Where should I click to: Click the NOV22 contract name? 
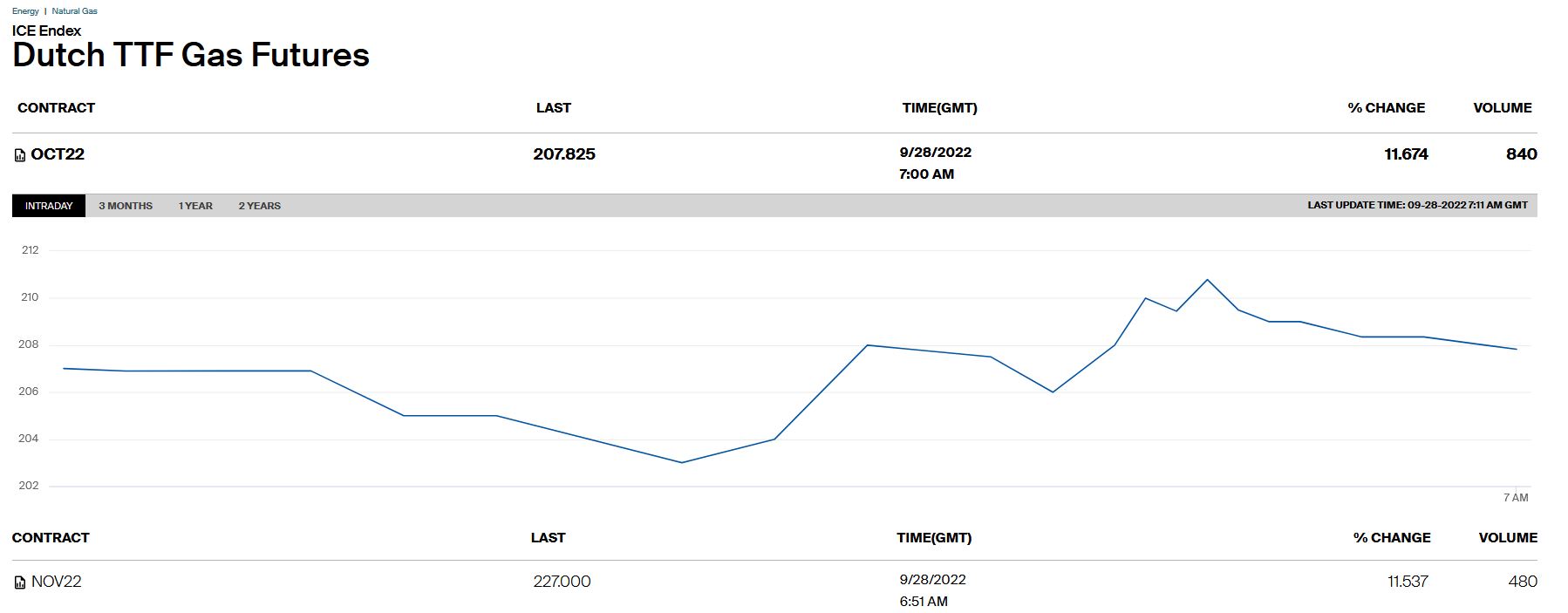coord(56,582)
